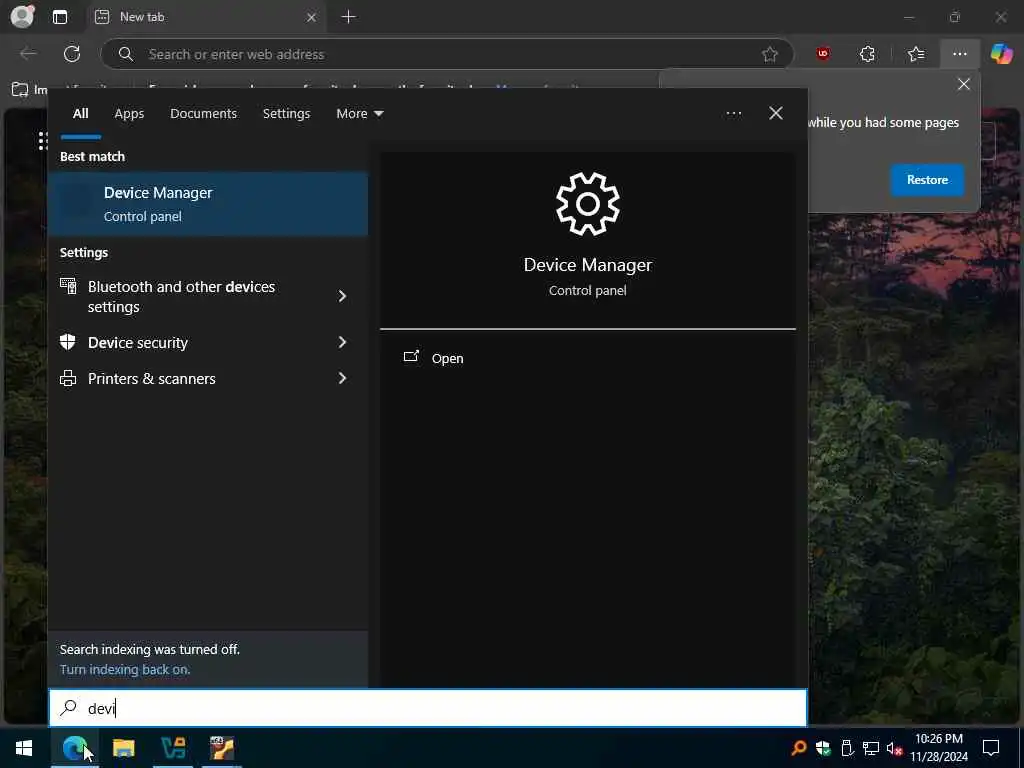Image resolution: width=1024 pixels, height=768 pixels.
Task: Click the muted volume tray icon
Action: point(894,748)
